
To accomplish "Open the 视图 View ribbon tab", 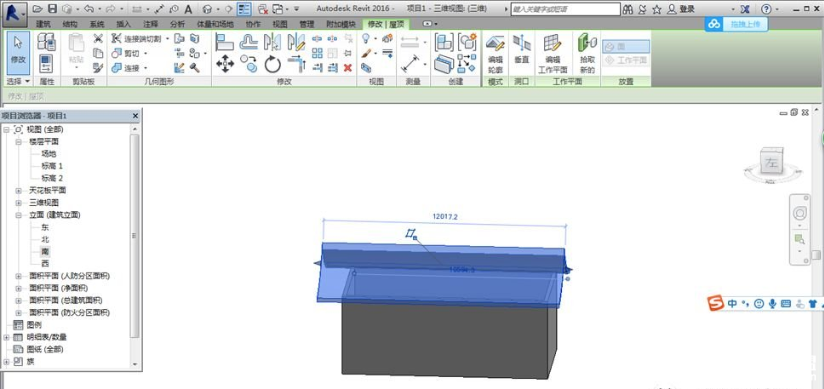I will tap(280, 24).
